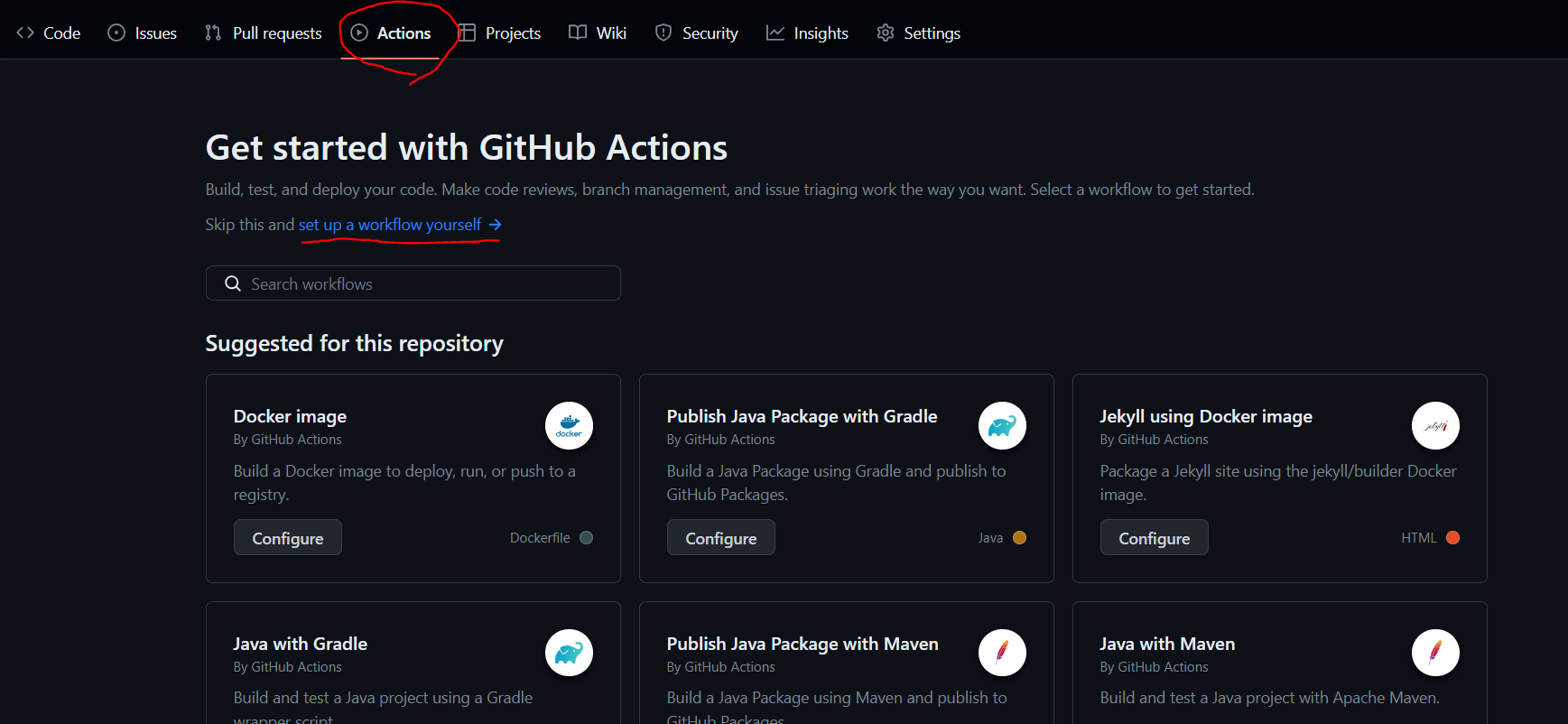
Task: Open the Projects tab
Action: click(x=499, y=33)
